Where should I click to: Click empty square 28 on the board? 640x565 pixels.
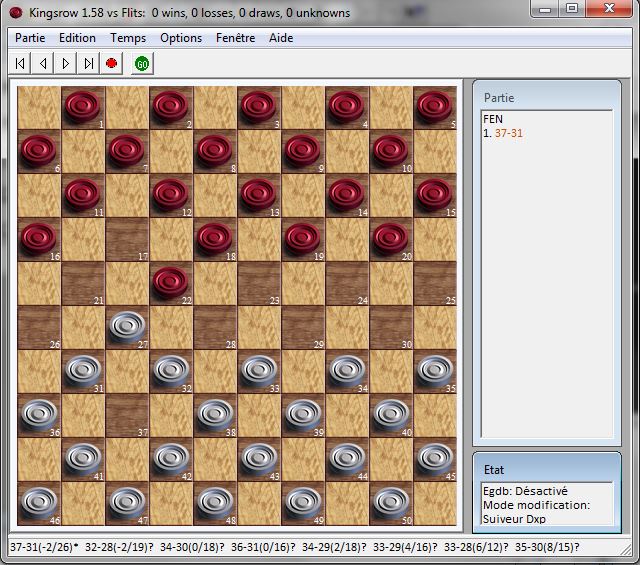[215, 327]
